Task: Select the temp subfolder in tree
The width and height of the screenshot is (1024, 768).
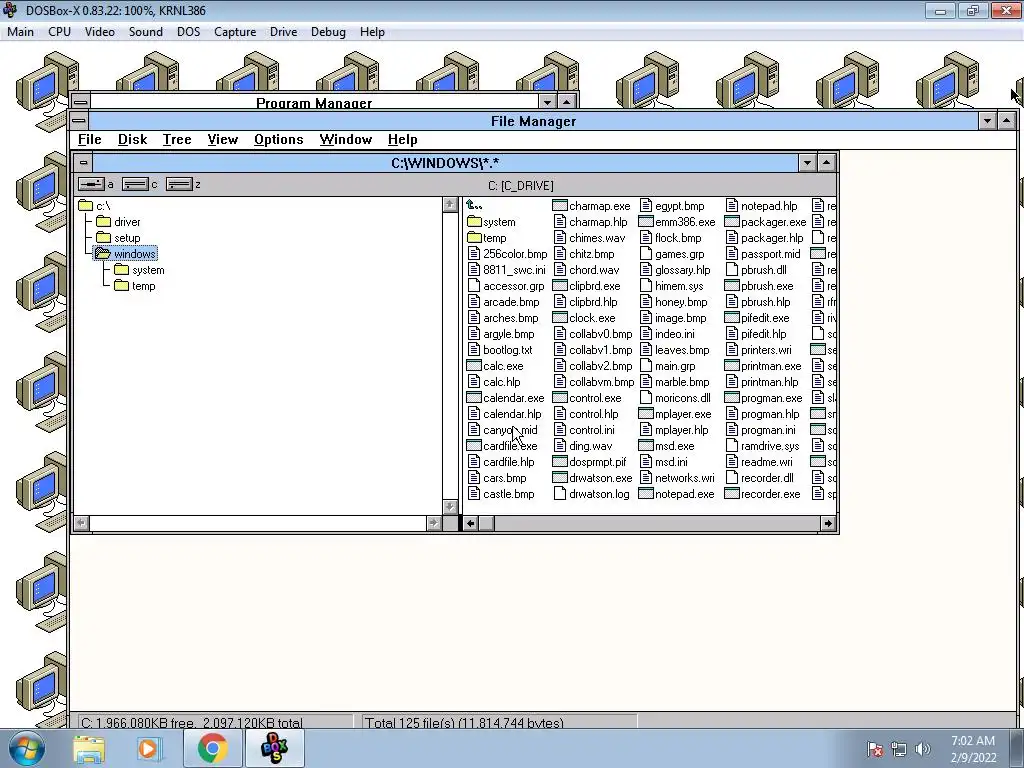Action: coord(135,286)
